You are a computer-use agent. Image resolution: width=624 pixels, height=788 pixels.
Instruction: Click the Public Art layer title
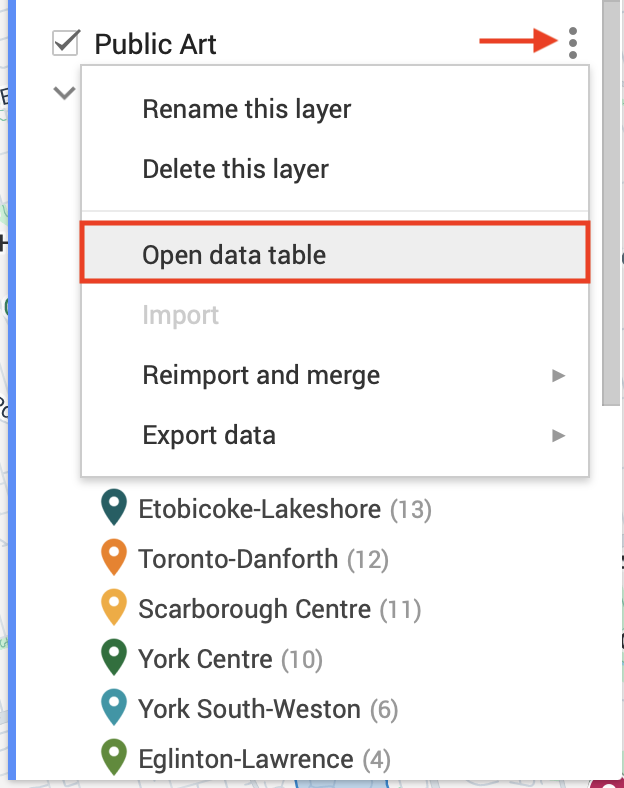click(x=155, y=44)
